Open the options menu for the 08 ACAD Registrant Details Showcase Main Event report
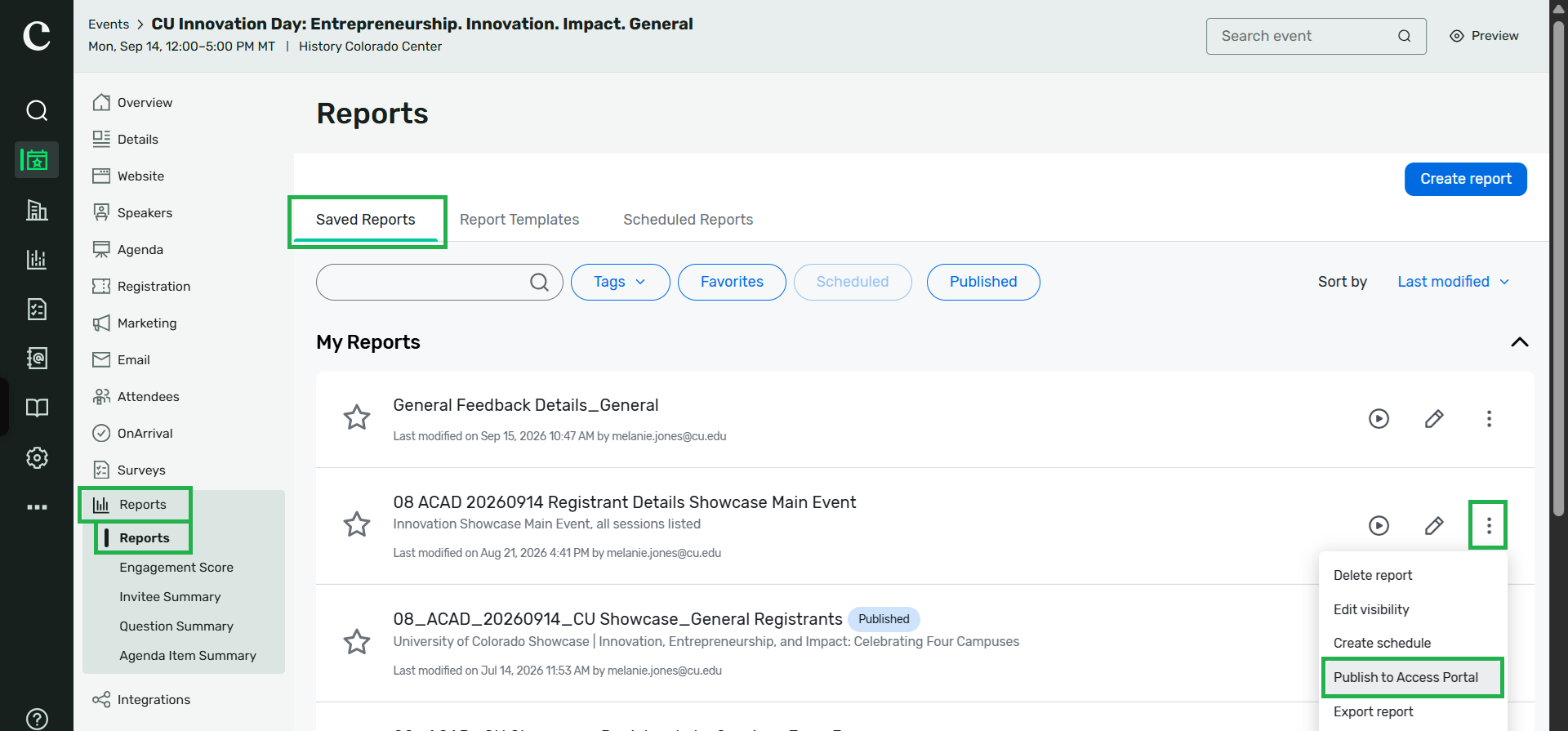The width and height of the screenshot is (1568, 731). click(1488, 525)
